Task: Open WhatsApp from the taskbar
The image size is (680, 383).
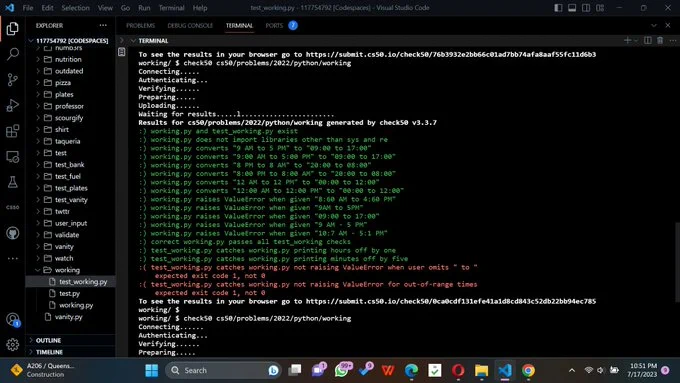Action: point(342,370)
